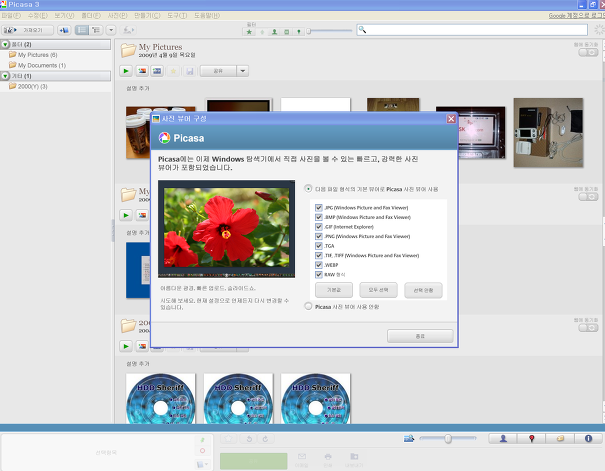Screen dimensions: 605x471
Task: Select radio to use Picasa viewer as default
Action: pyautogui.click(x=308, y=189)
